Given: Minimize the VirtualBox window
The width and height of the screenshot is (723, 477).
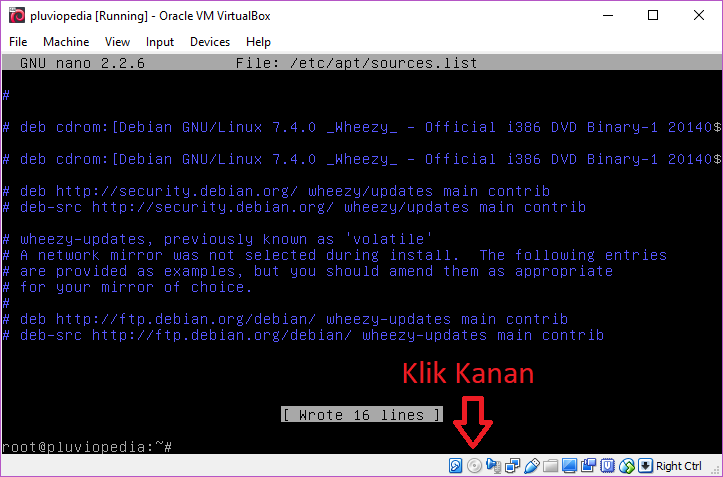Looking at the screenshot, I should (x=608, y=15).
